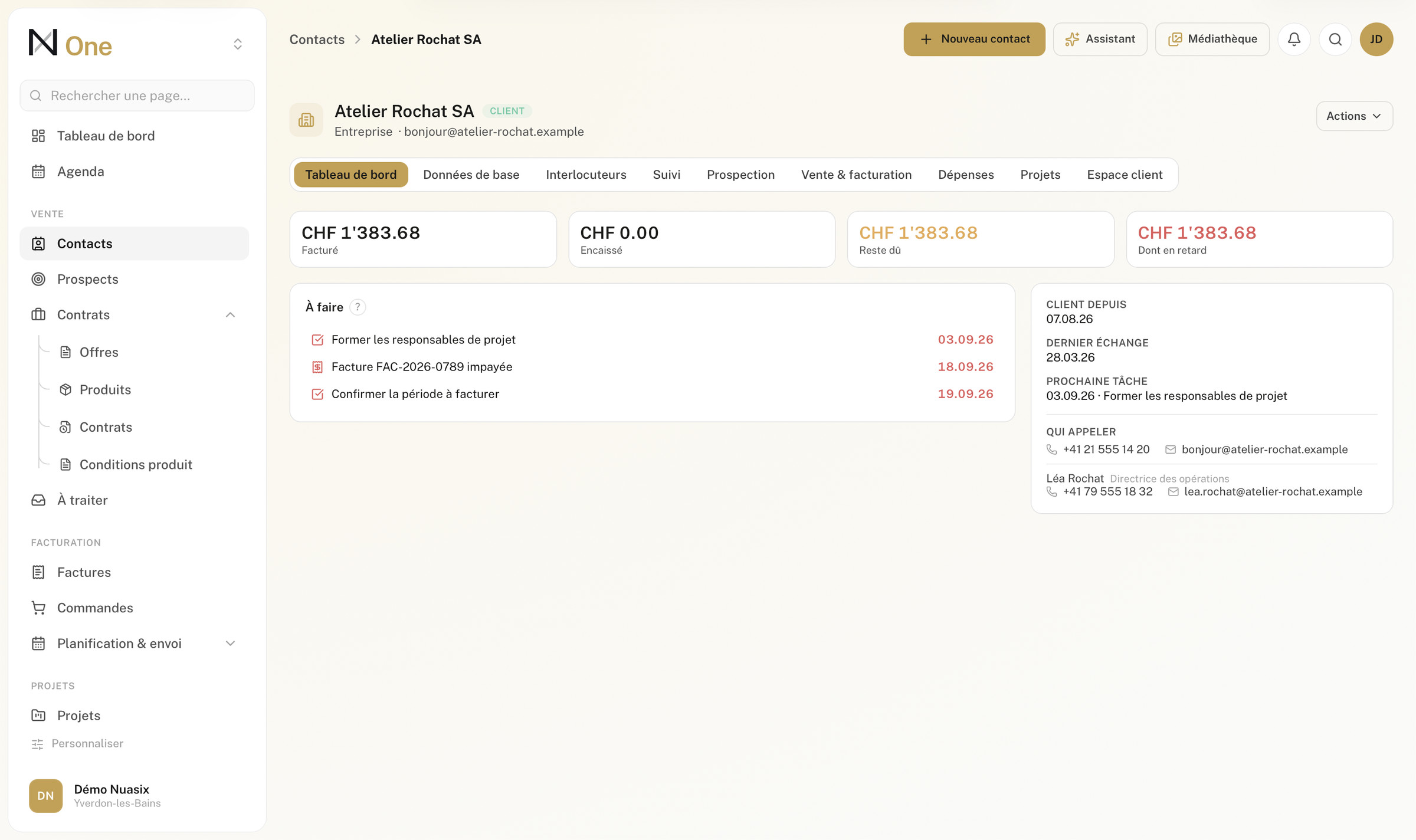
Task: Call +41 21 555 14 20 phone icon
Action: point(1051,449)
